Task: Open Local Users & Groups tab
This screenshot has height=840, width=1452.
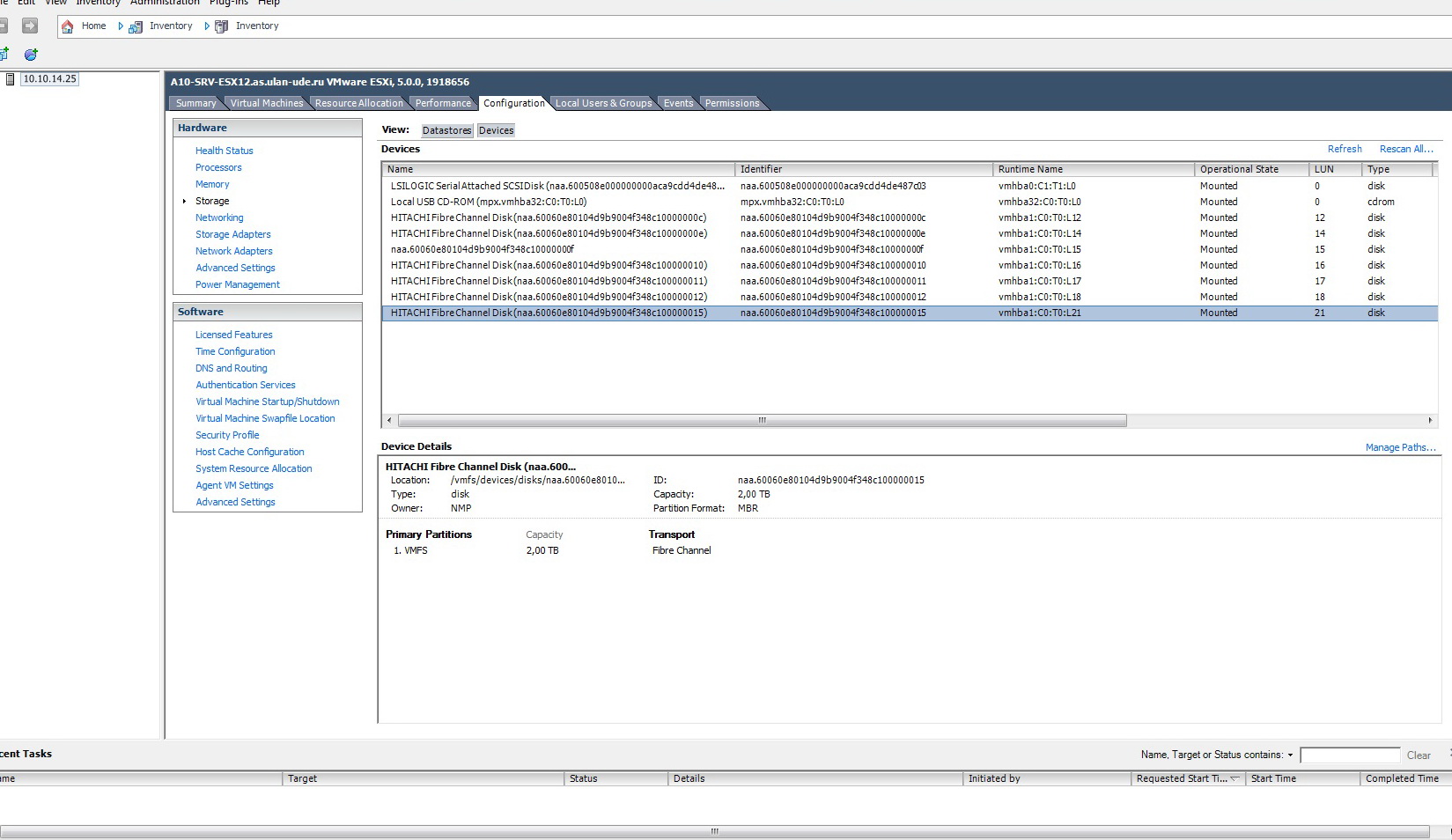Action: point(603,103)
